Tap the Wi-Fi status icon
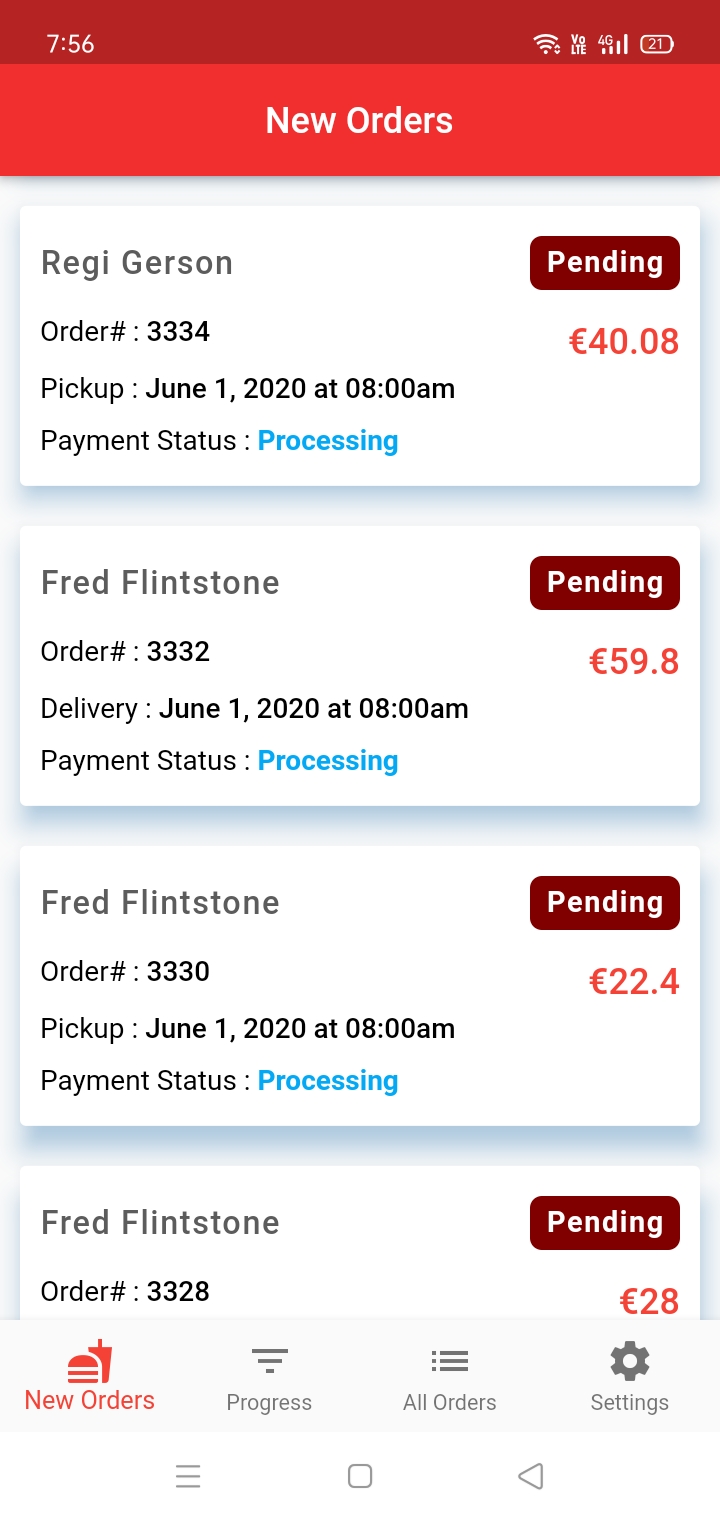 click(x=546, y=44)
